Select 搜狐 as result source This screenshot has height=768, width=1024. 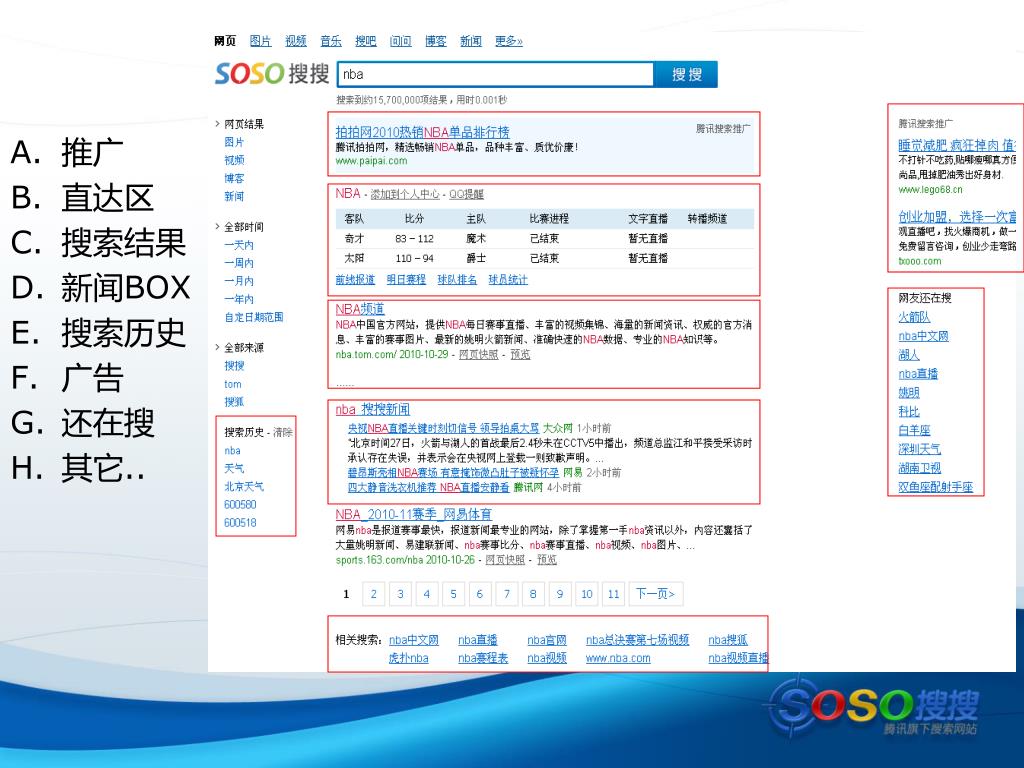pyautogui.click(x=234, y=402)
